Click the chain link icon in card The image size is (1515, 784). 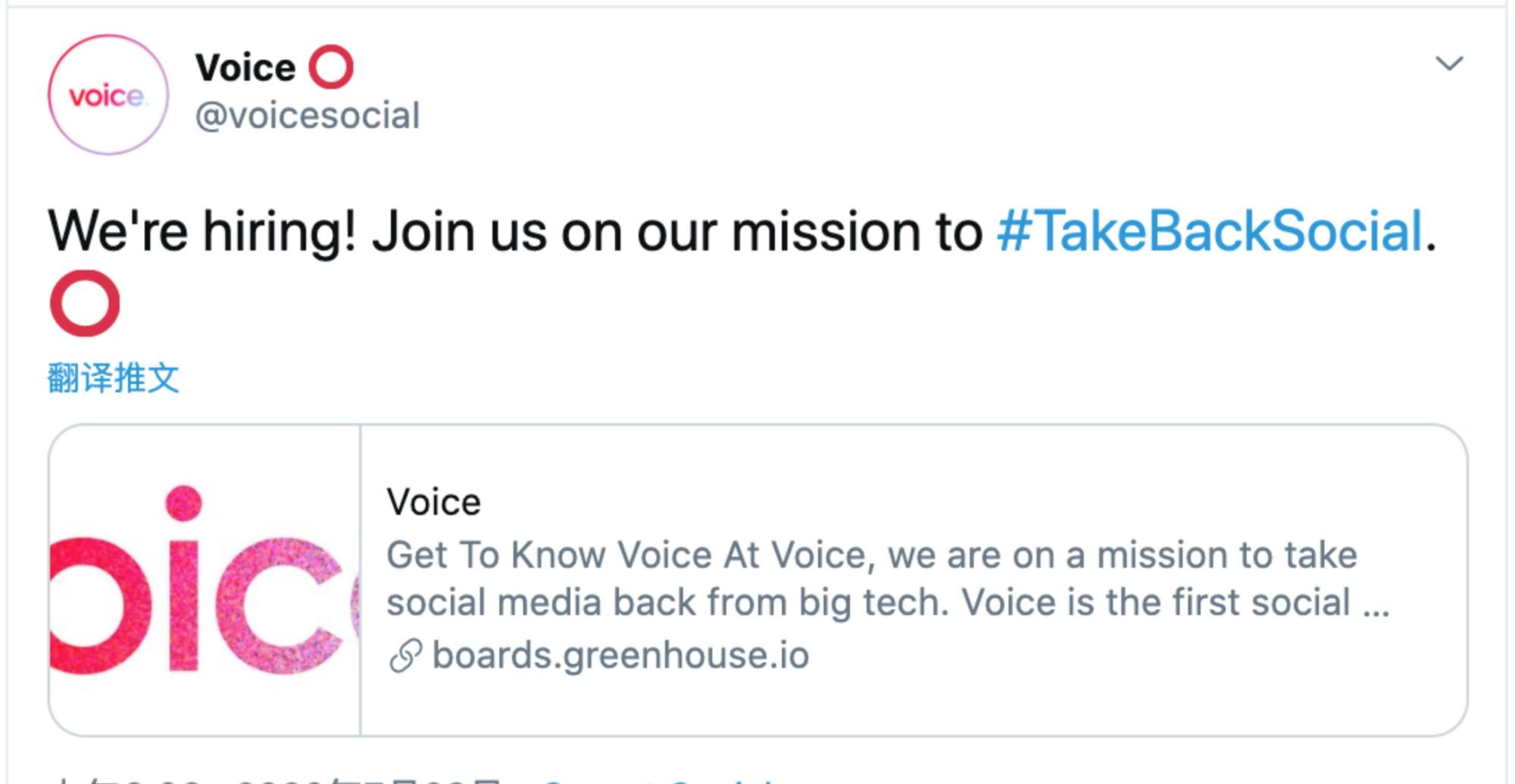(405, 656)
